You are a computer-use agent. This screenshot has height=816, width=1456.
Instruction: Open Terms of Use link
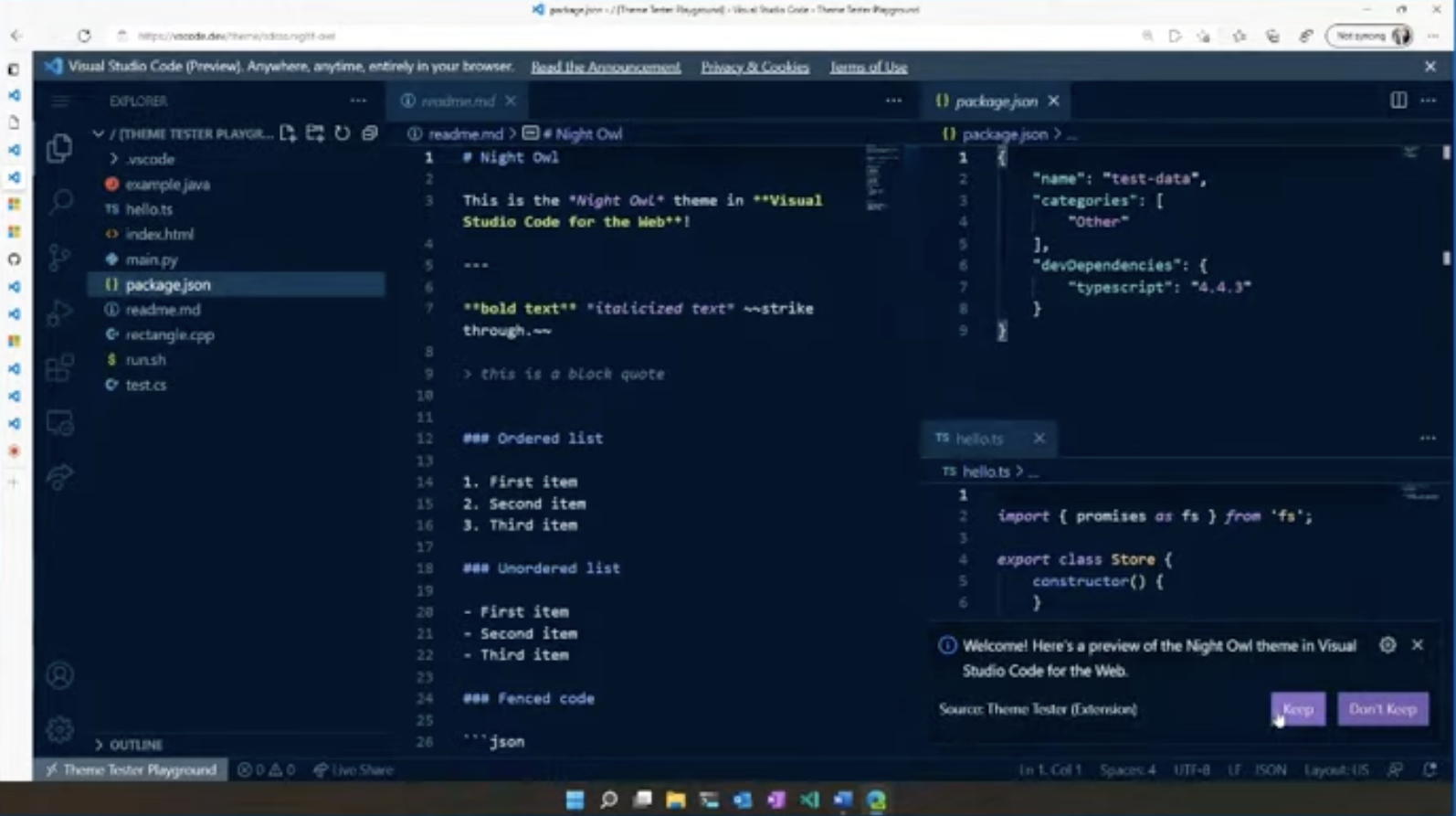pos(869,67)
